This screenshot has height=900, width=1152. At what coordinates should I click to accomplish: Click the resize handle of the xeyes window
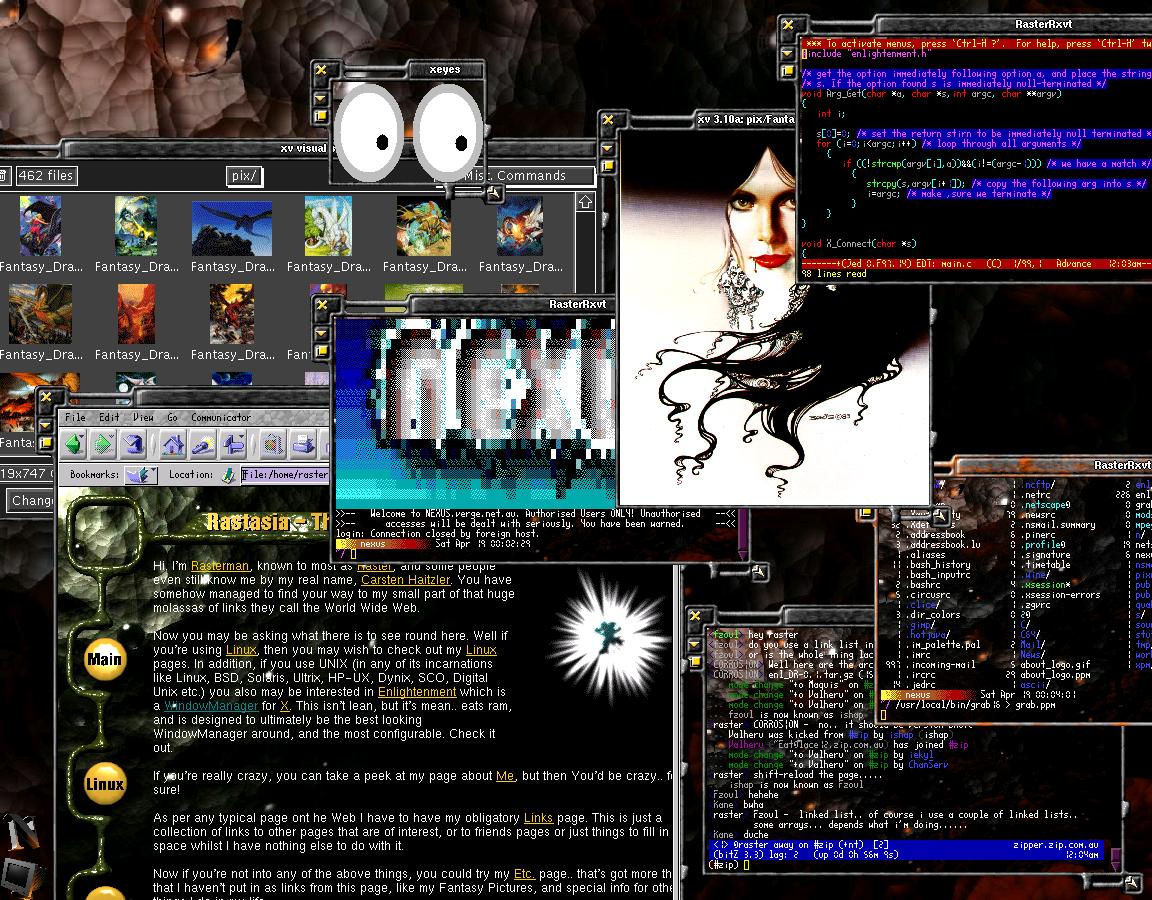tap(494, 193)
